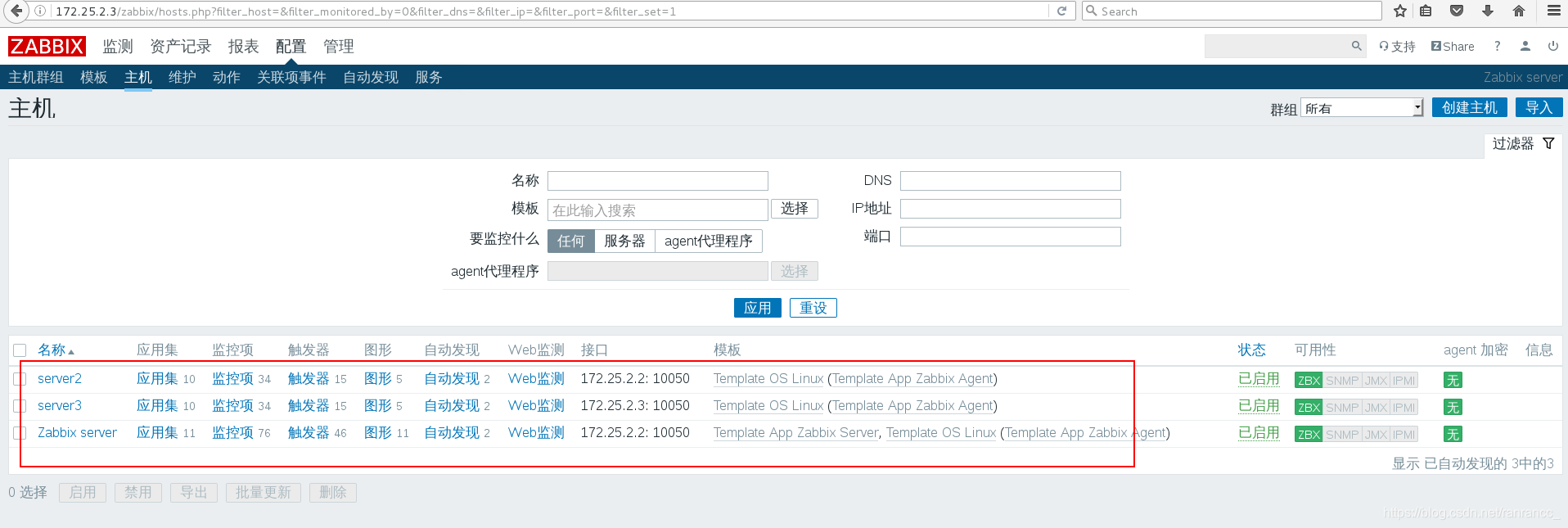This screenshot has width=1568, height=528.
Task: Open 触发器 link for Zabbix server
Action: point(309,433)
